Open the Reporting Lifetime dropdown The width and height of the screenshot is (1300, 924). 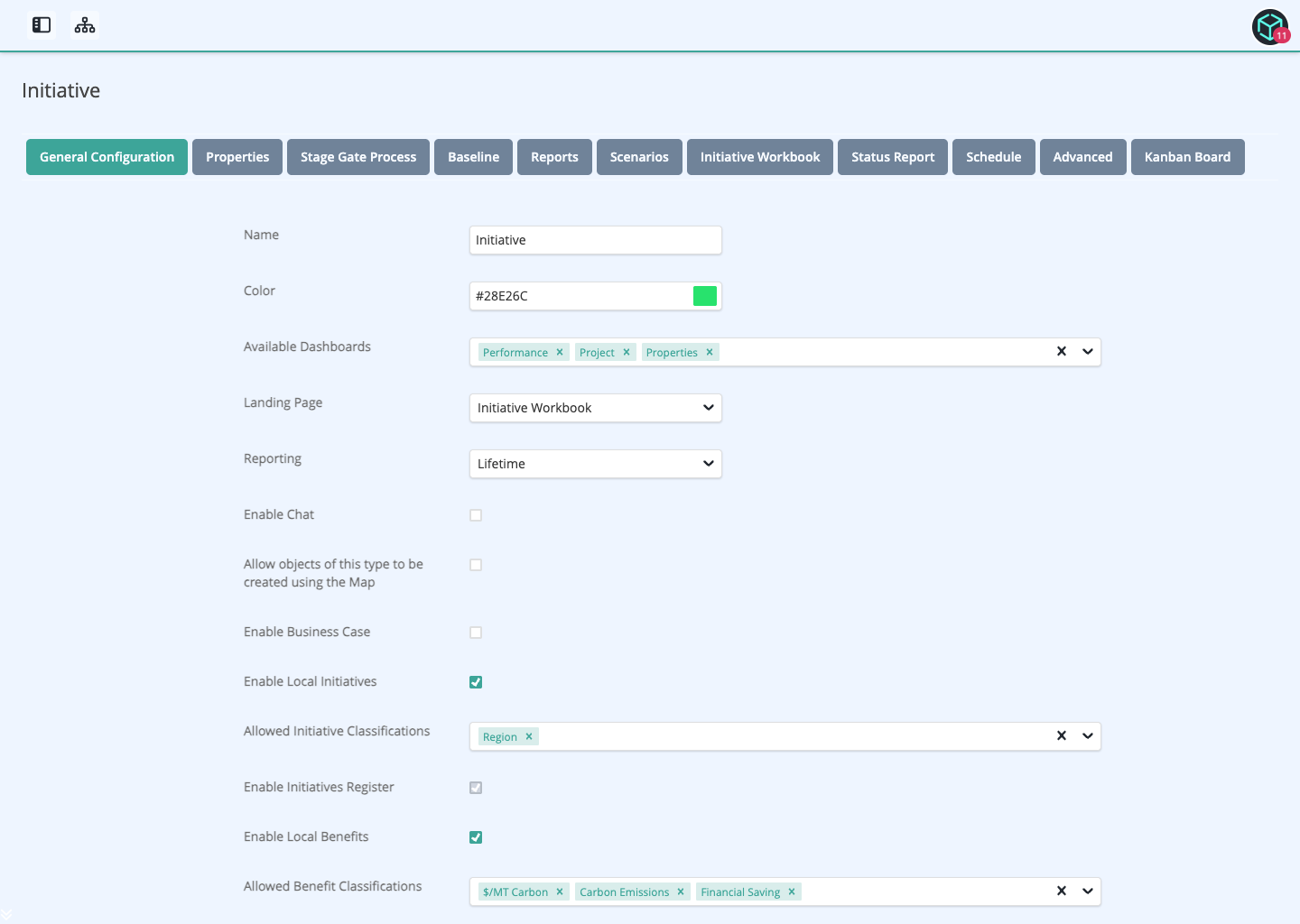click(596, 464)
